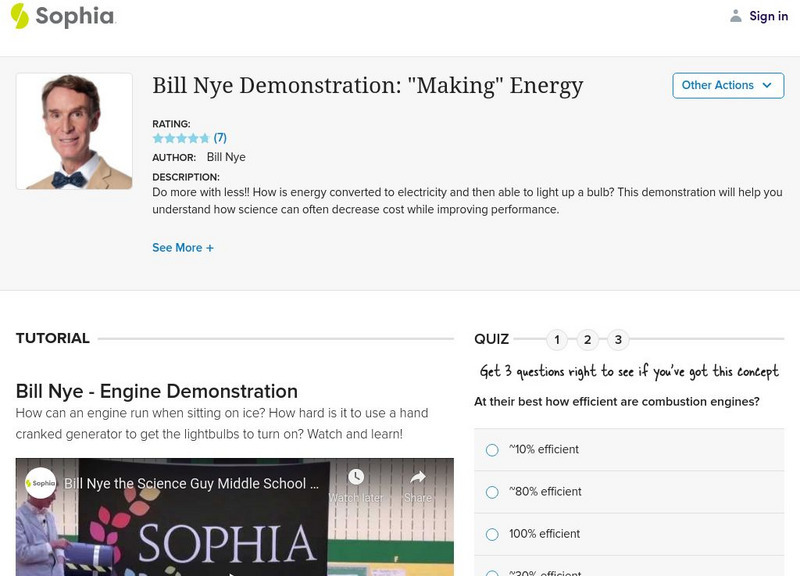Click quiz step 2 progress circle

tap(585, 340)
